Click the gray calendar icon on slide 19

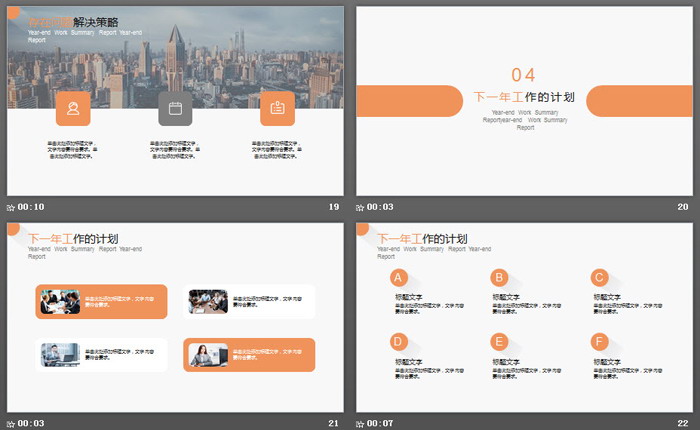click(x=175, y=109)
